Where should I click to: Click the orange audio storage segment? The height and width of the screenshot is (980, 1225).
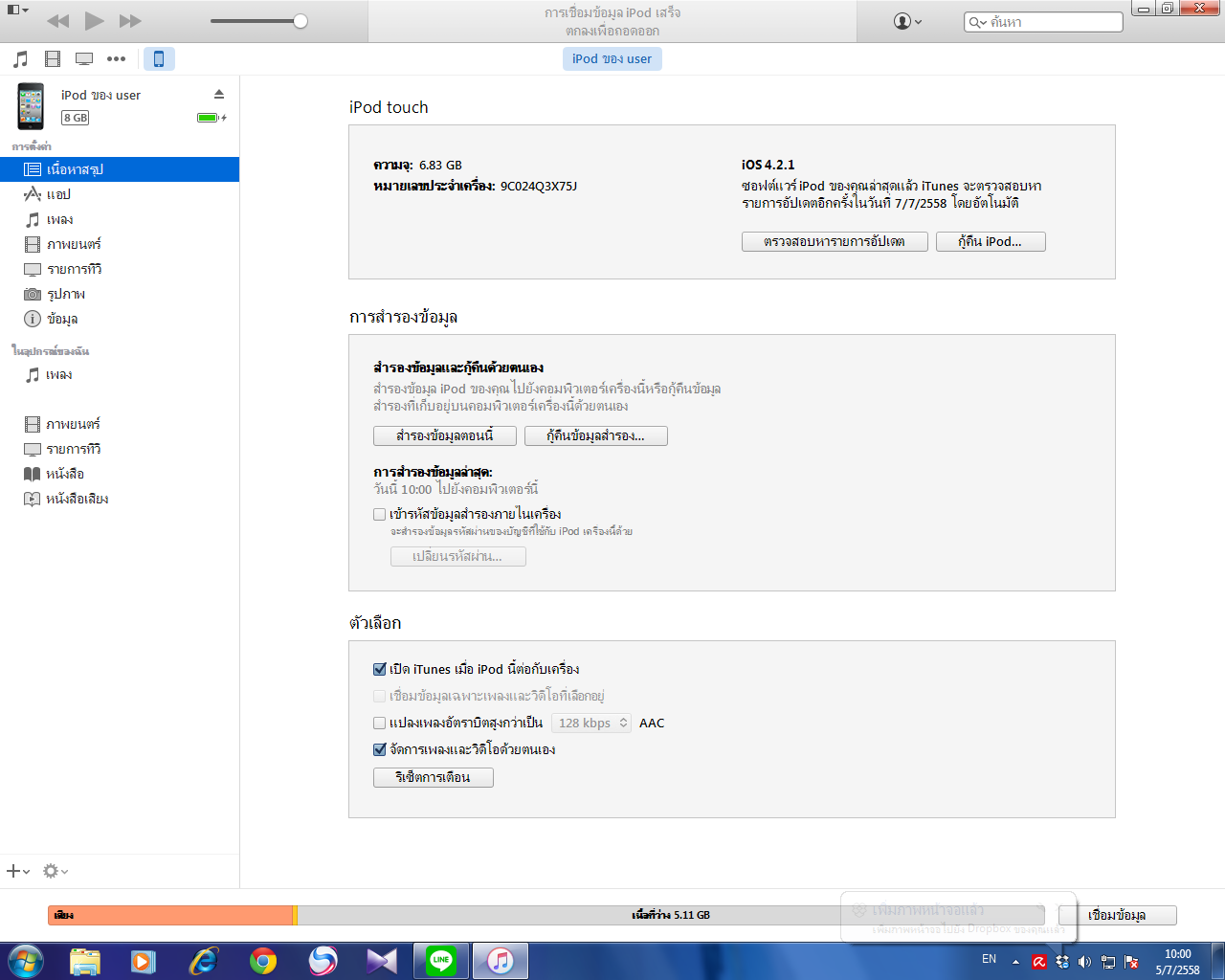170,915
